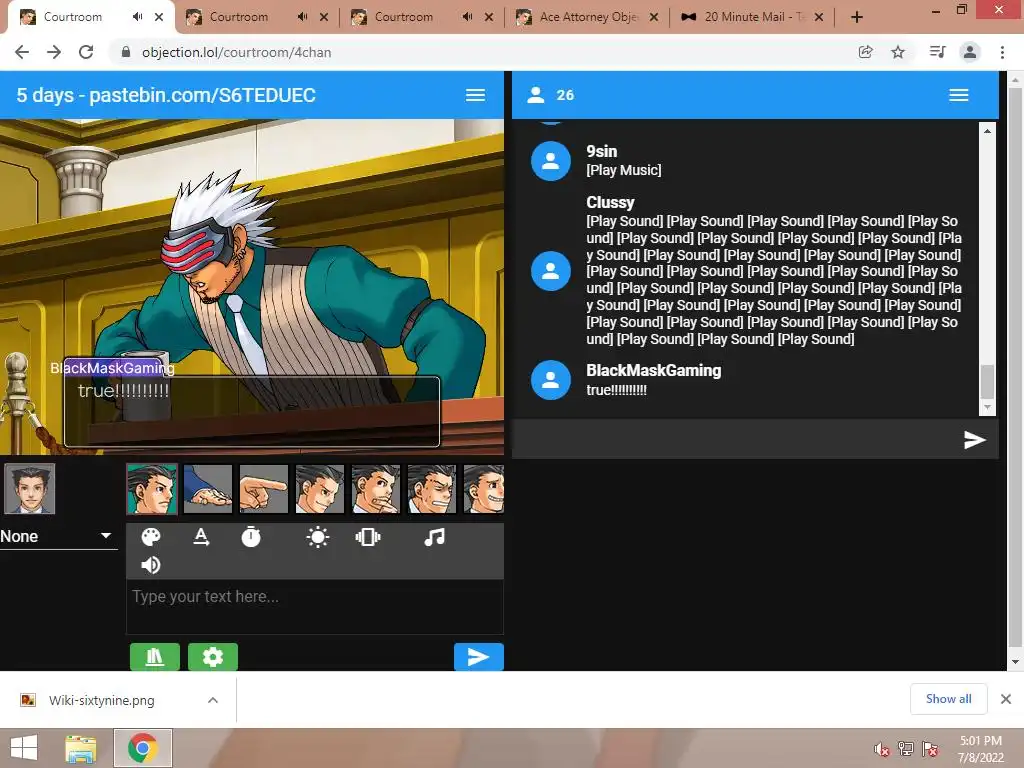Close the downloads bar

coord(1006,699)
